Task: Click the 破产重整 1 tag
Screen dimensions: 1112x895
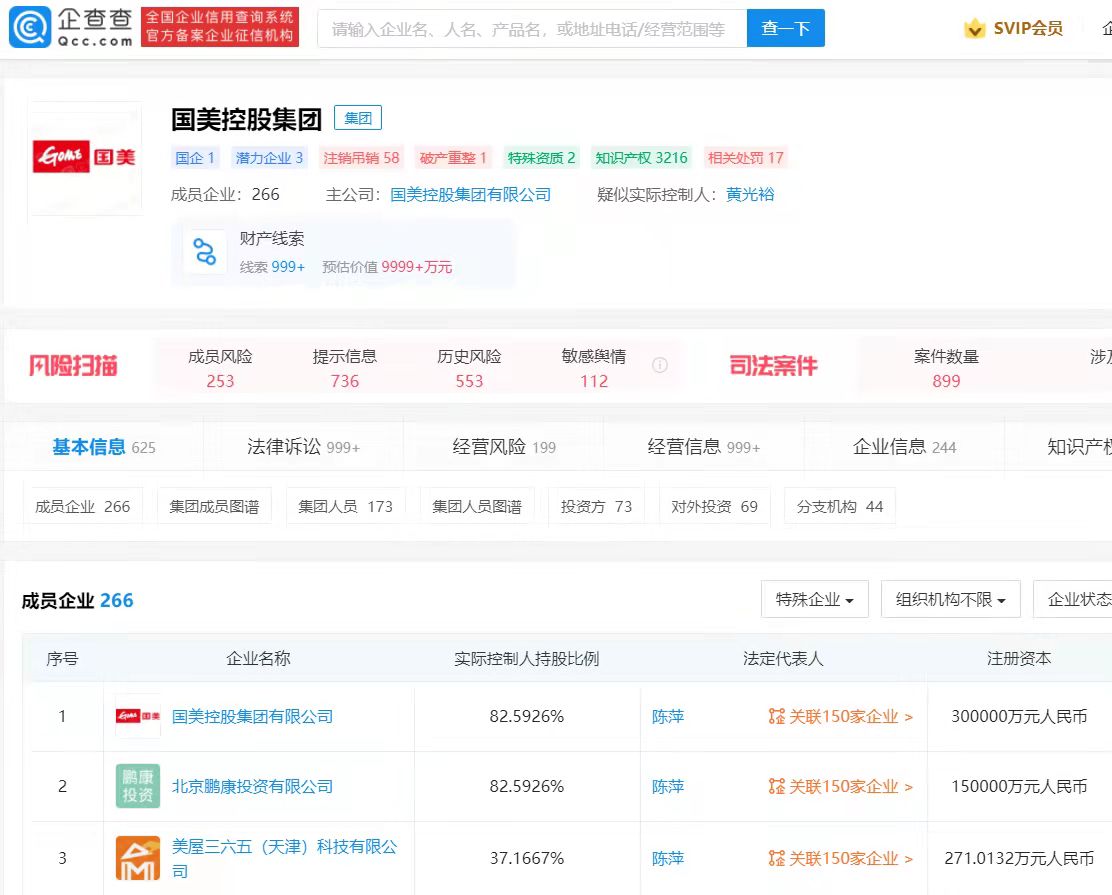Action: pyautogui.click(x=452, y=157)
